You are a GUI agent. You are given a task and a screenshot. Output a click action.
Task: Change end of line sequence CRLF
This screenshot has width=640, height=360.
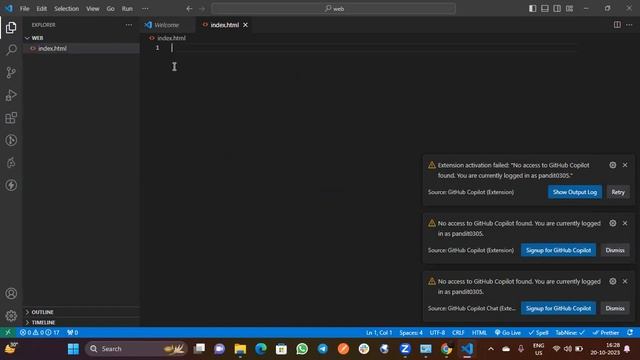pyautogui.click(x=458, y=332)
